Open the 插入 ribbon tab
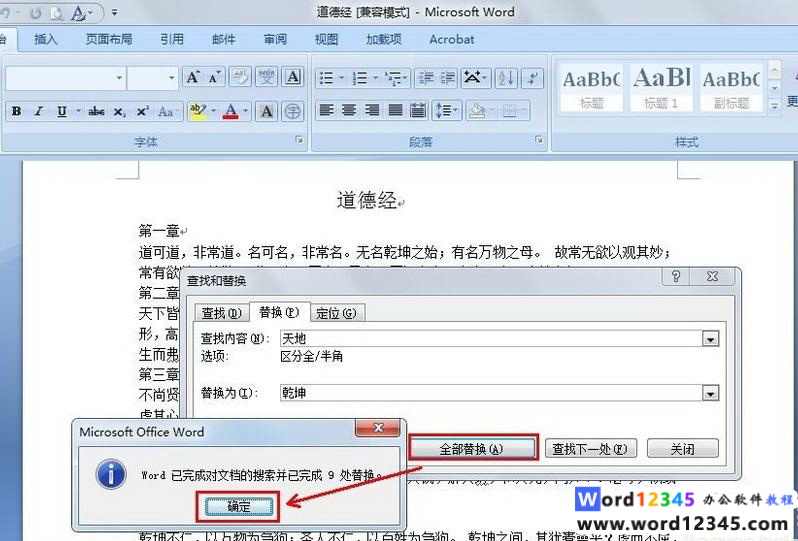798x541 pixels. point(45,39)
